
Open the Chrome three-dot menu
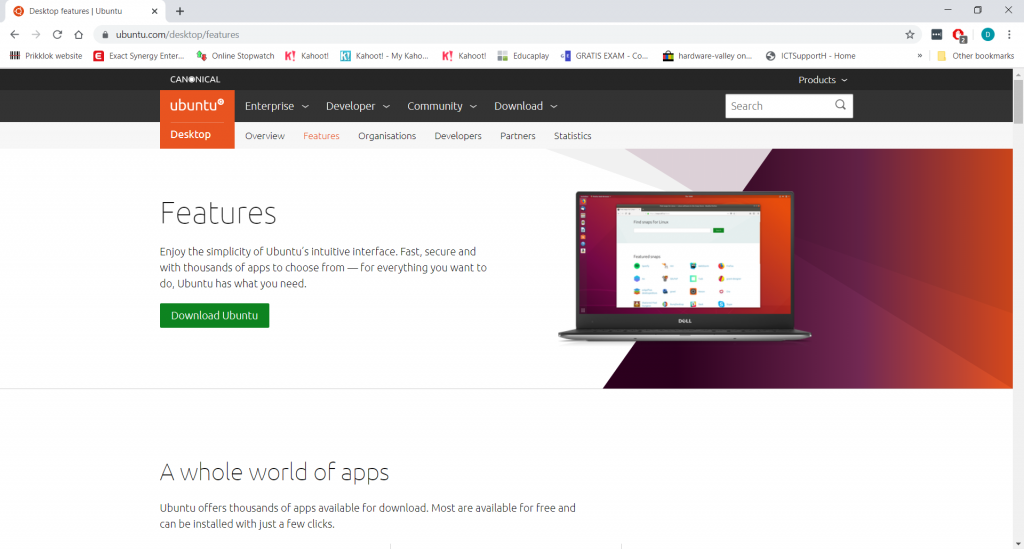click(x=1009, y=35)
